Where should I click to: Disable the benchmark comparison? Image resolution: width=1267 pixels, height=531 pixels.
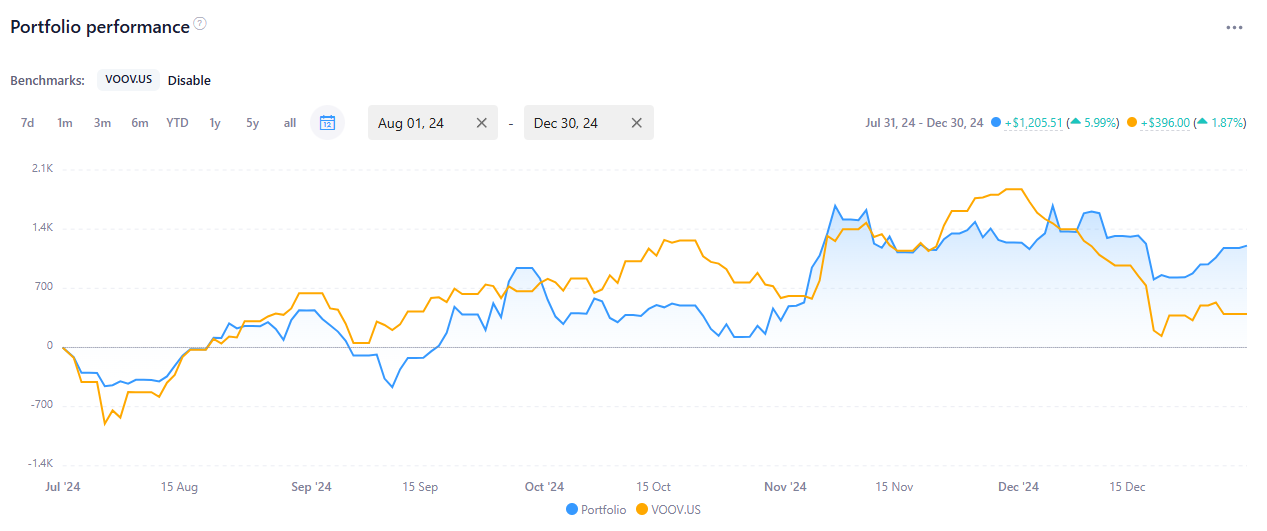[x=189, y=80]
